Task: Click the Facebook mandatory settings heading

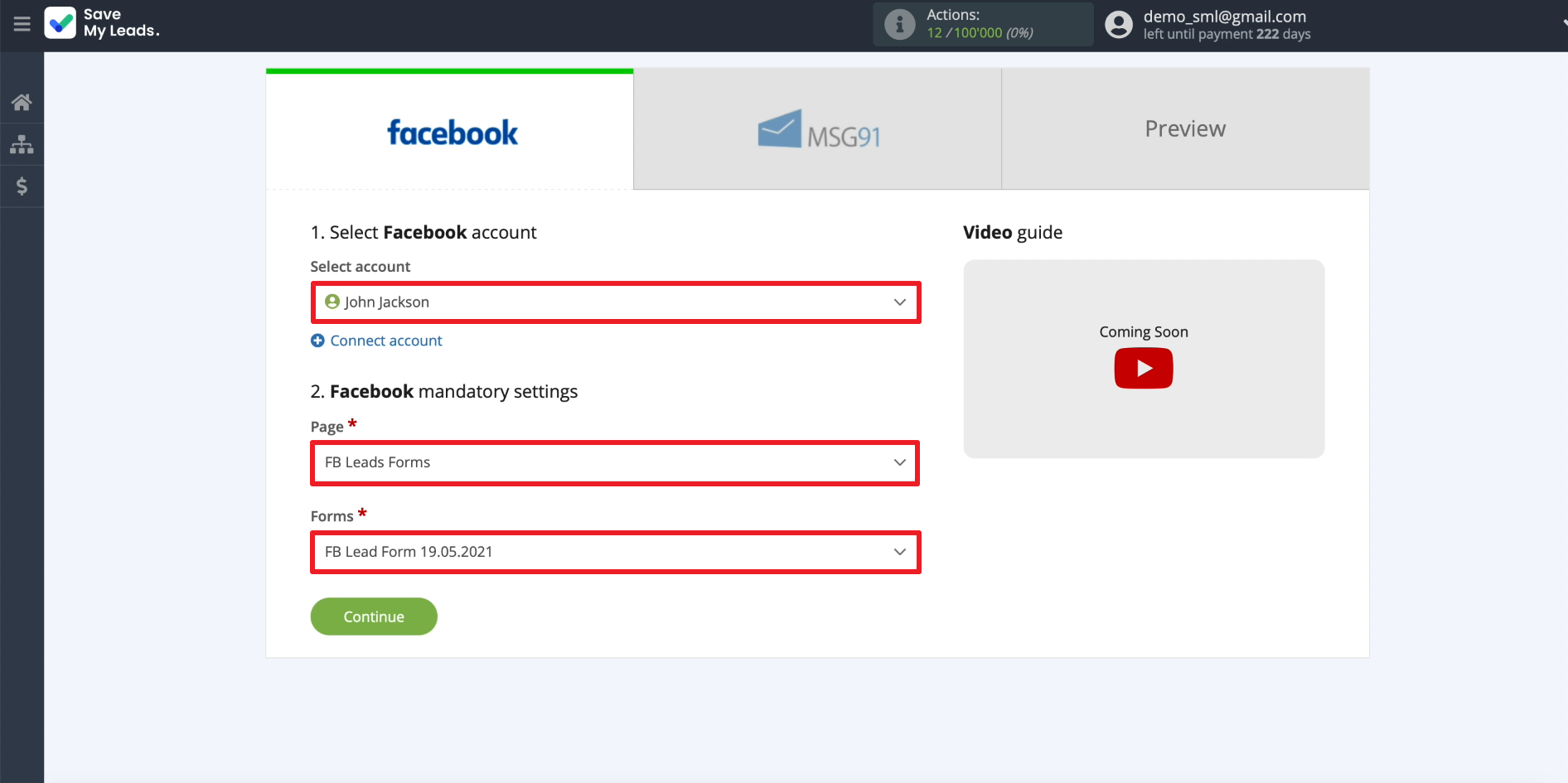Action: (x=444, y=392)
